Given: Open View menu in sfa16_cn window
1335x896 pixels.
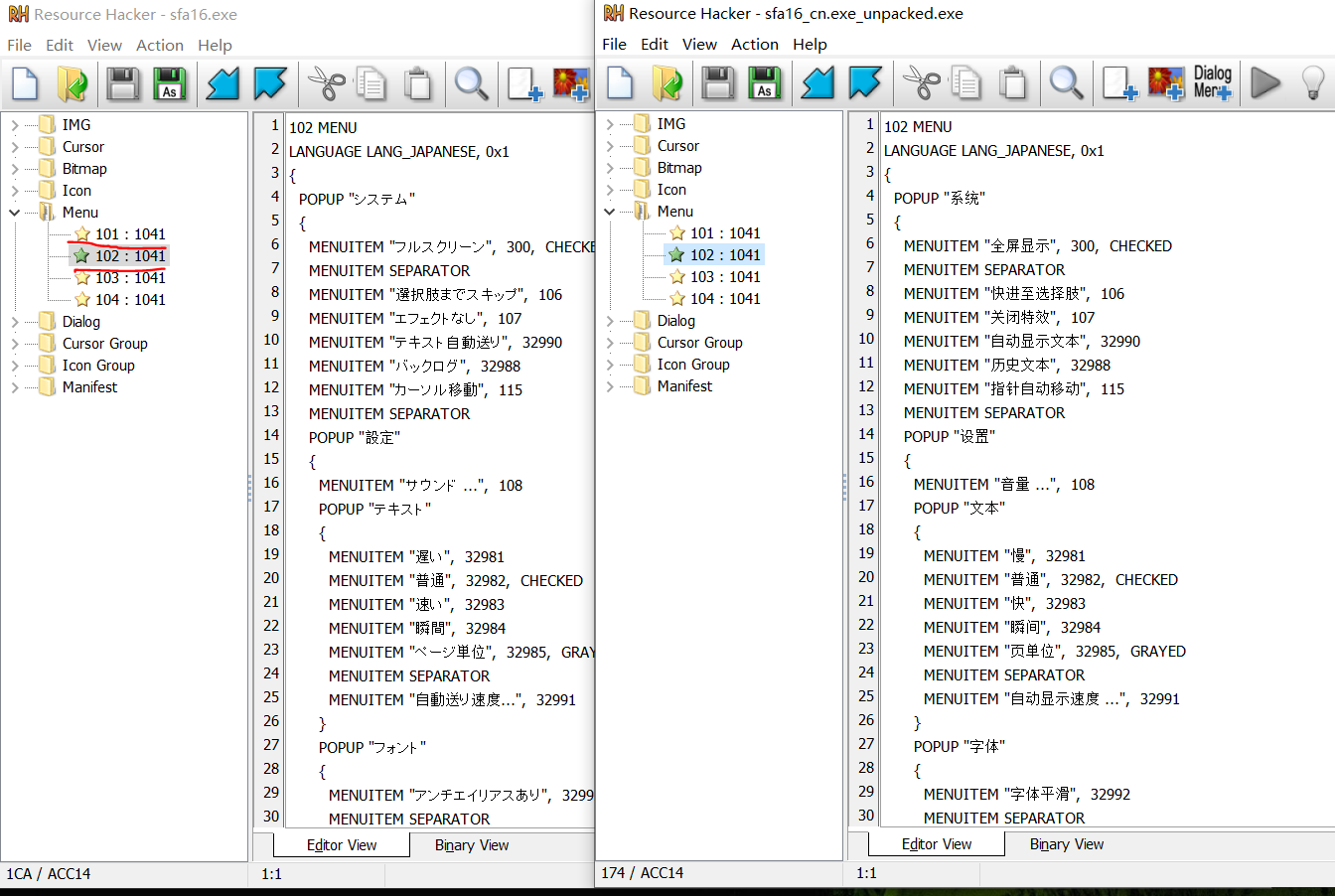Looking at the screenshot, I should click(699, 45).
